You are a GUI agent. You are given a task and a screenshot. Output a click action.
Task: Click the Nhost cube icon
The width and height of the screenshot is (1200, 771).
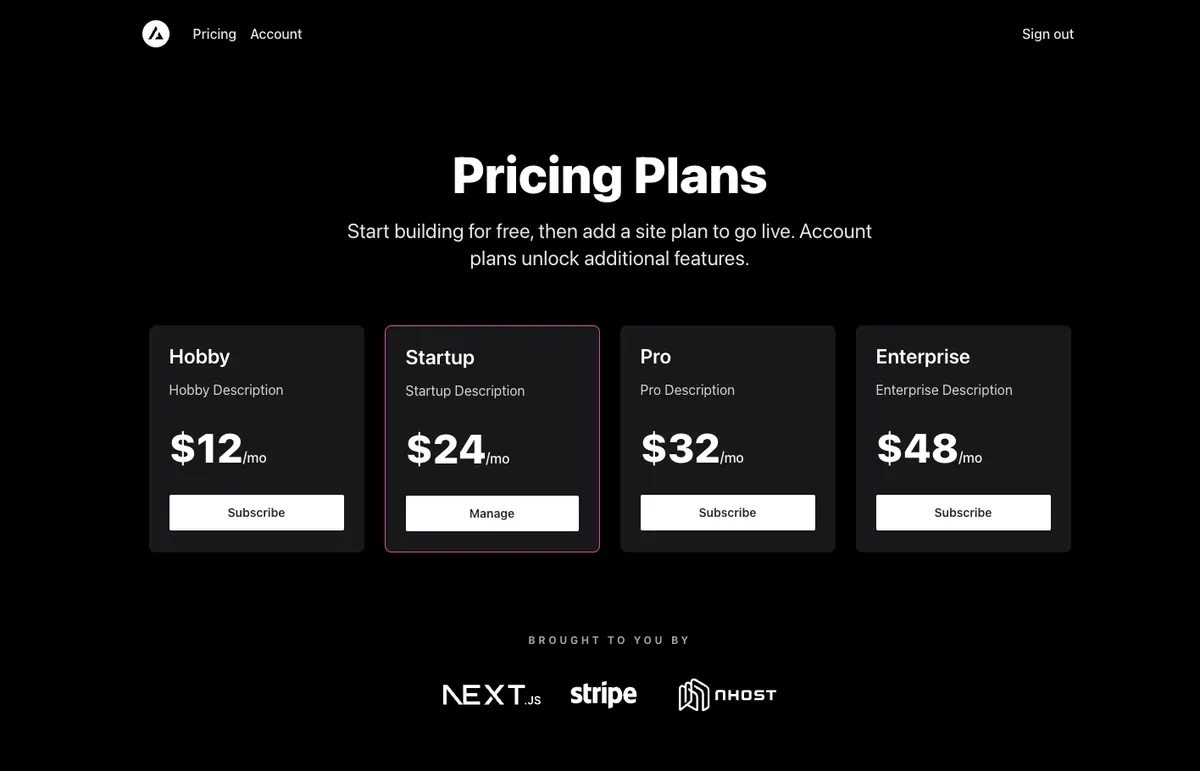click(x=693, y=695)
